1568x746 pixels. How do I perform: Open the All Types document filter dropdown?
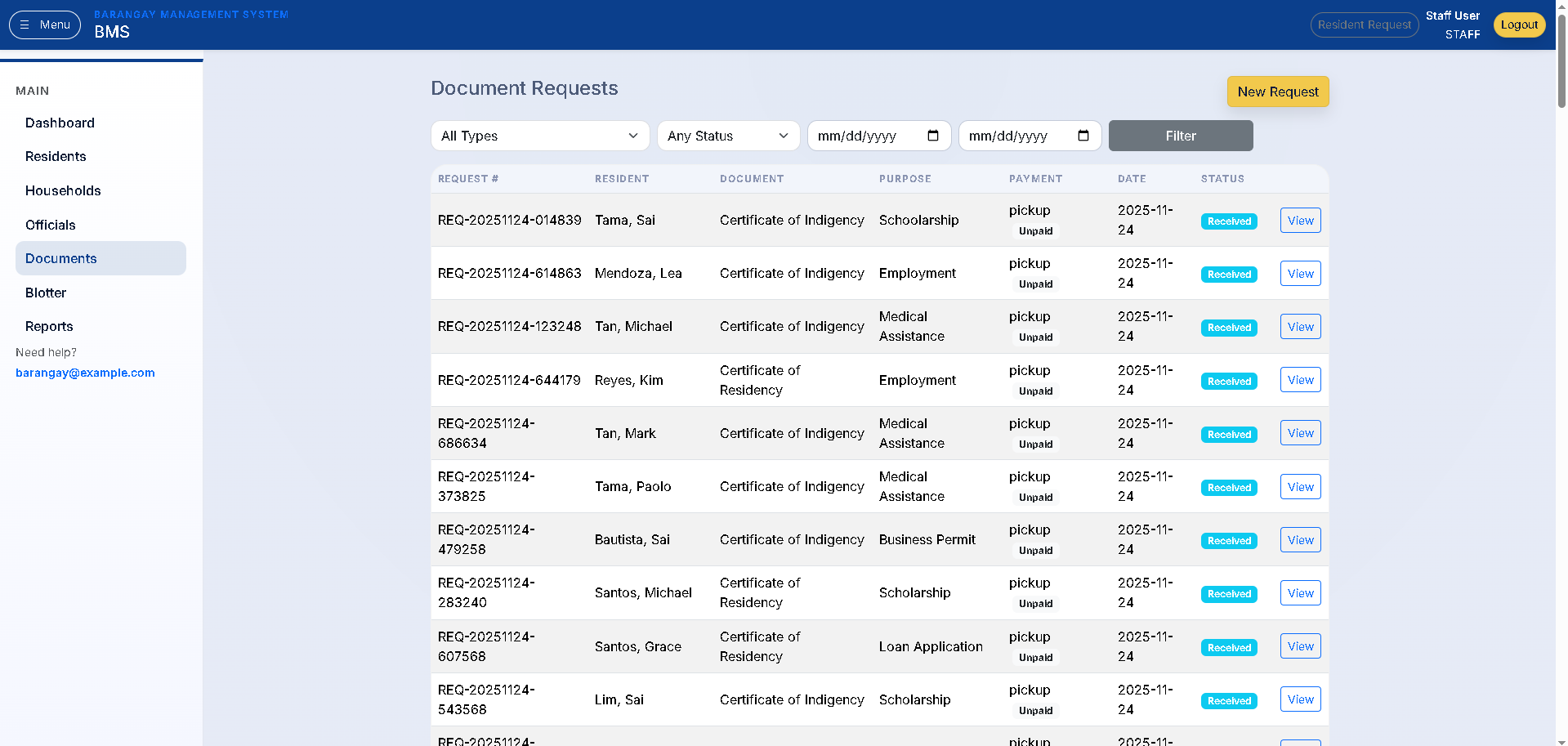coord(539,136)
